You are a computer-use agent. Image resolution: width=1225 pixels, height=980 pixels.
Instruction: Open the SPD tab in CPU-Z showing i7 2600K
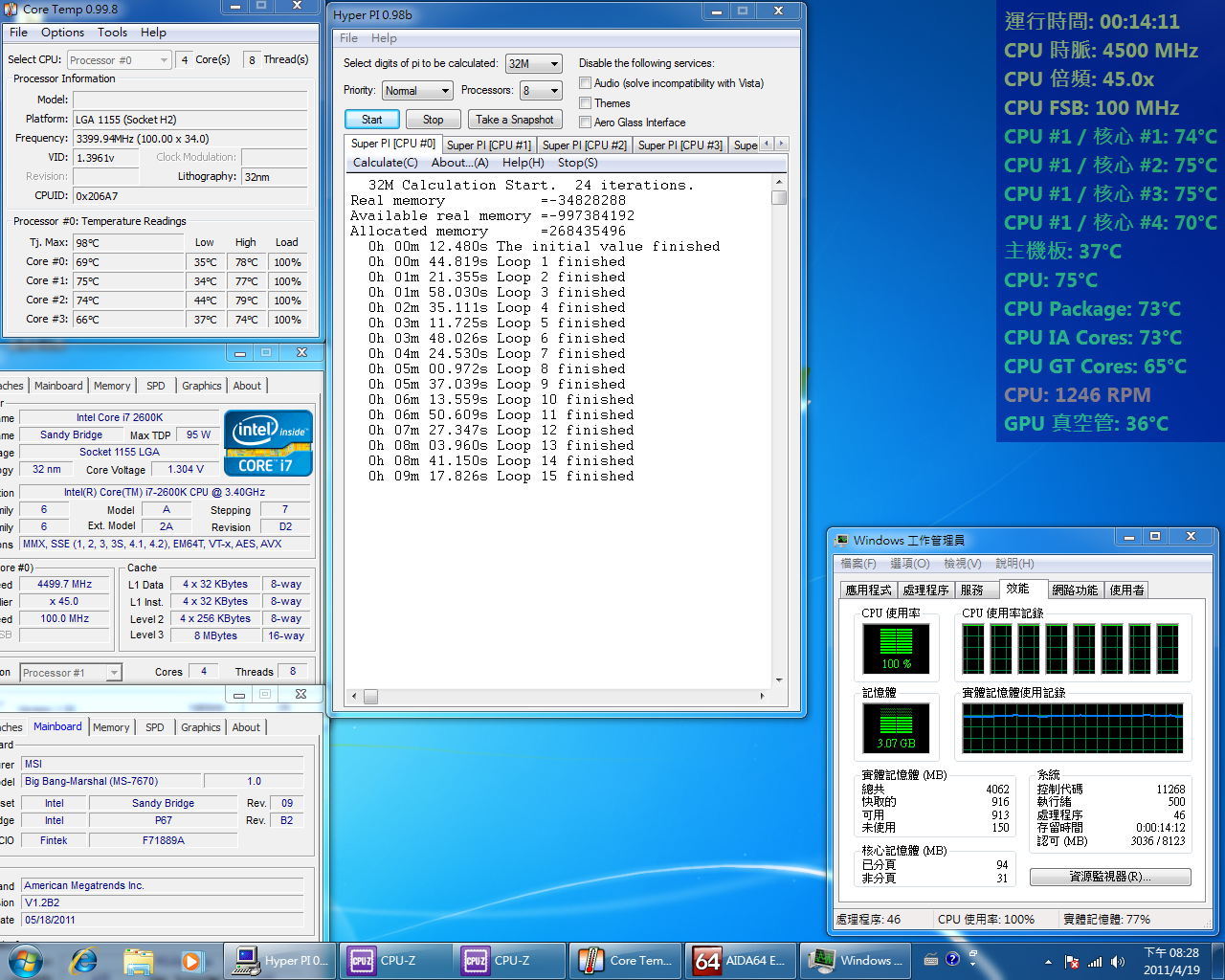155,386
